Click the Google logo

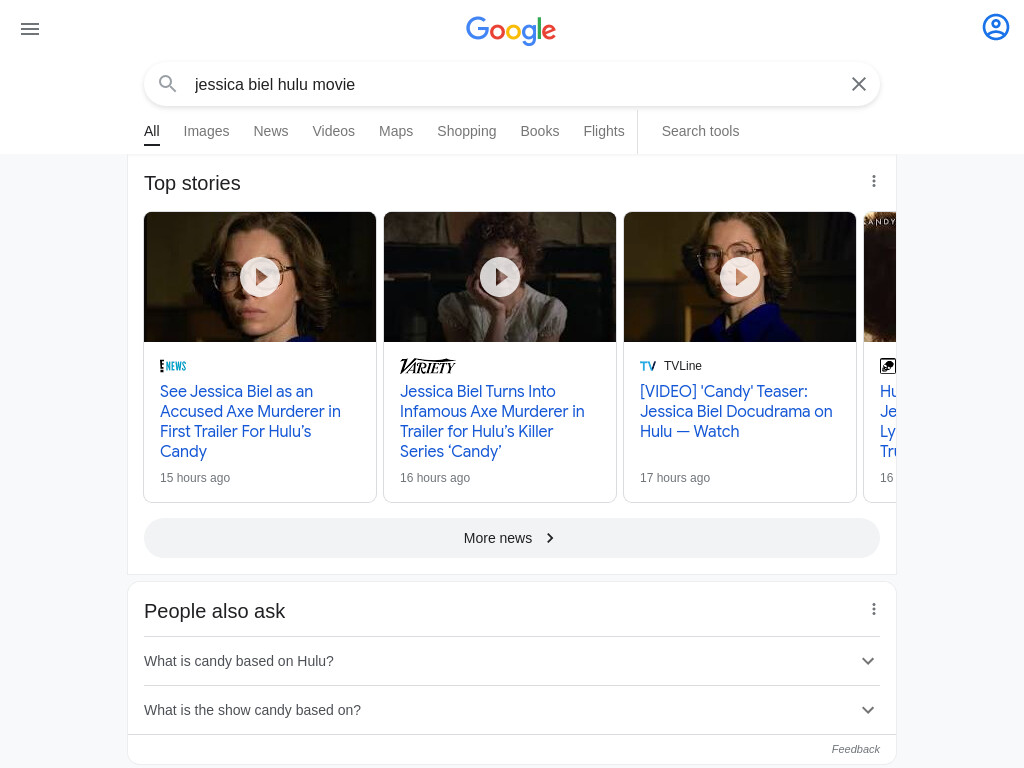511,31
